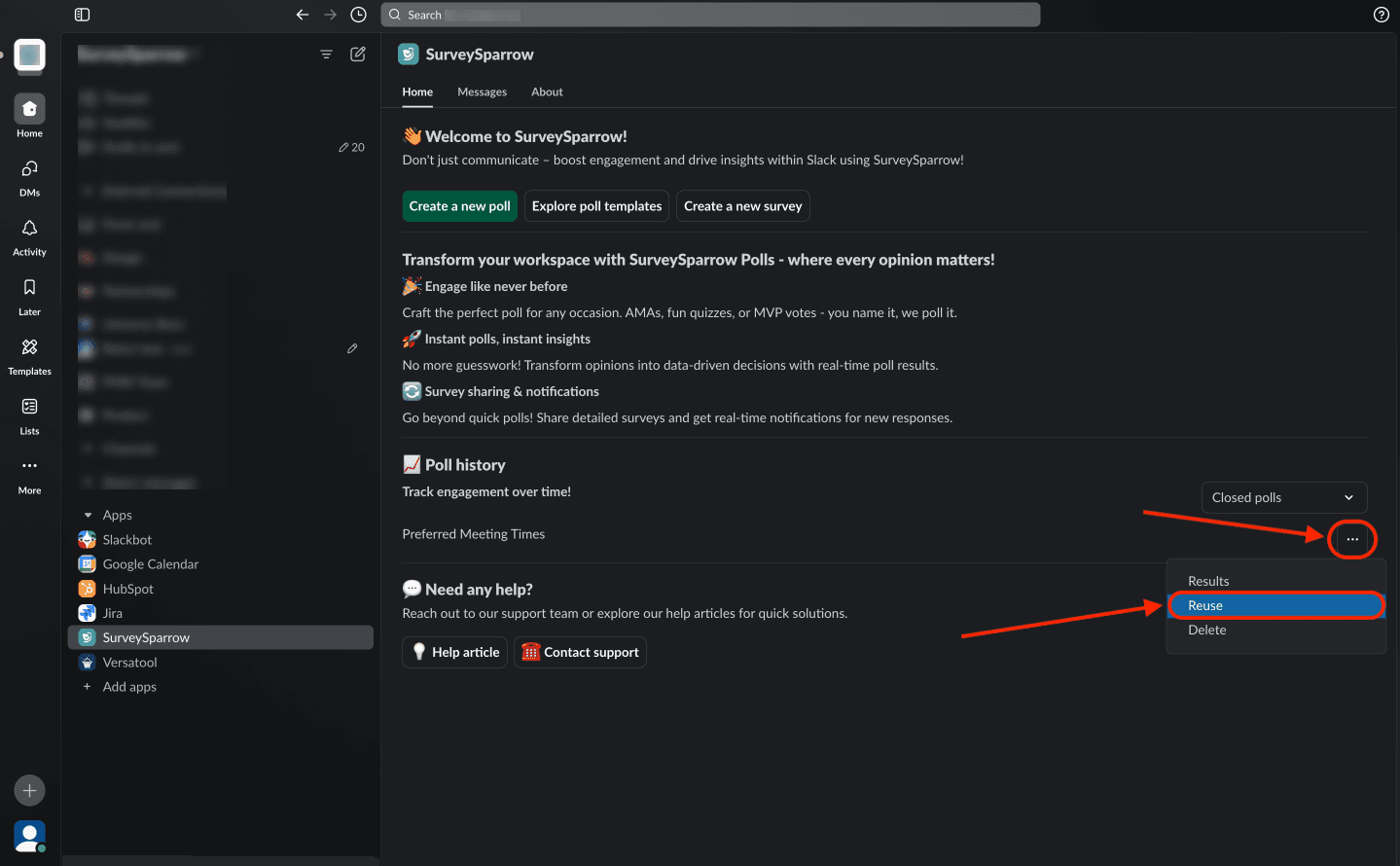Collapse the Apps section
This screenshot has width=1400, height=866.
[x=89, y=515]
